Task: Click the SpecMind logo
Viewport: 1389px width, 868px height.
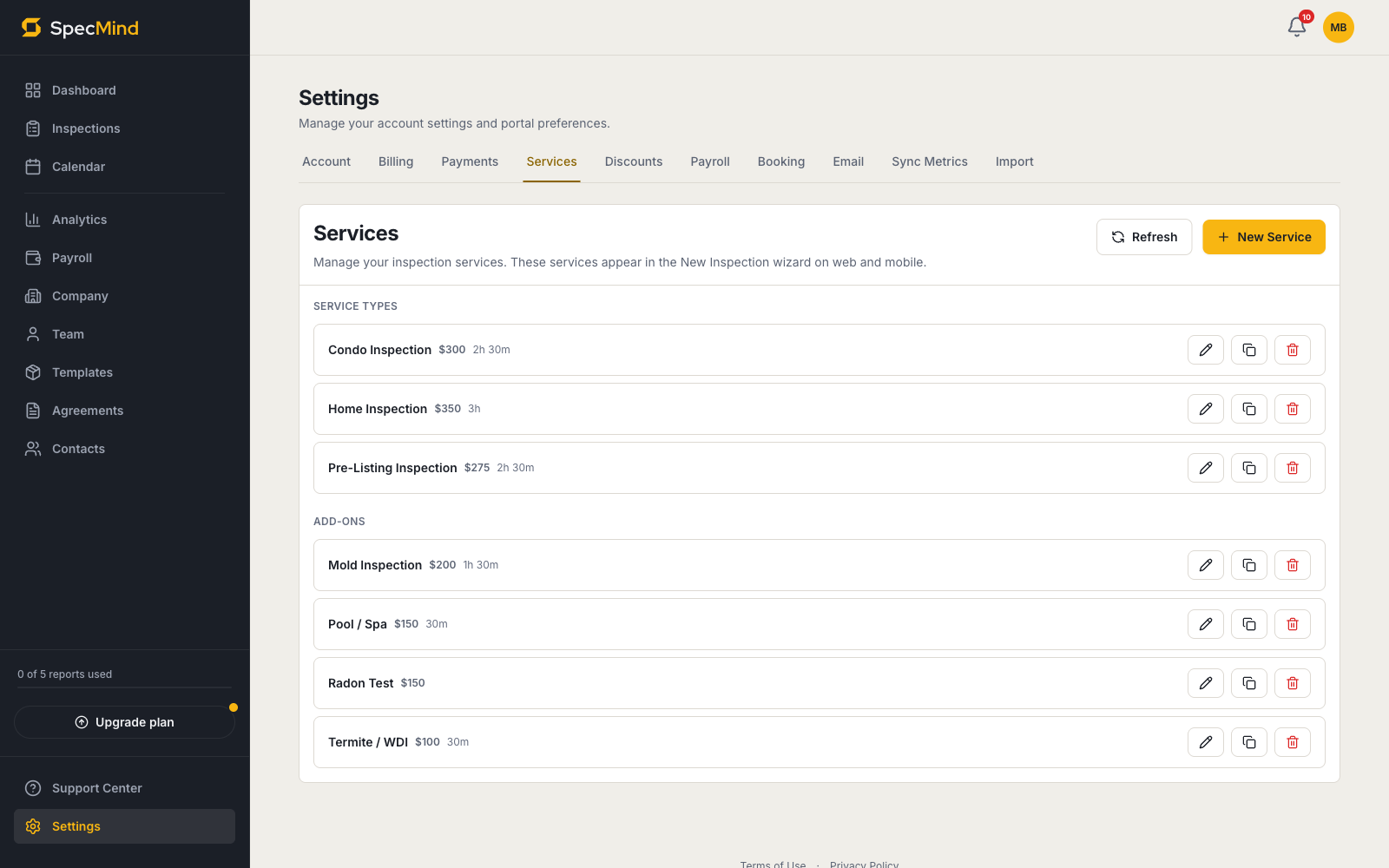Action: point(80,28)
